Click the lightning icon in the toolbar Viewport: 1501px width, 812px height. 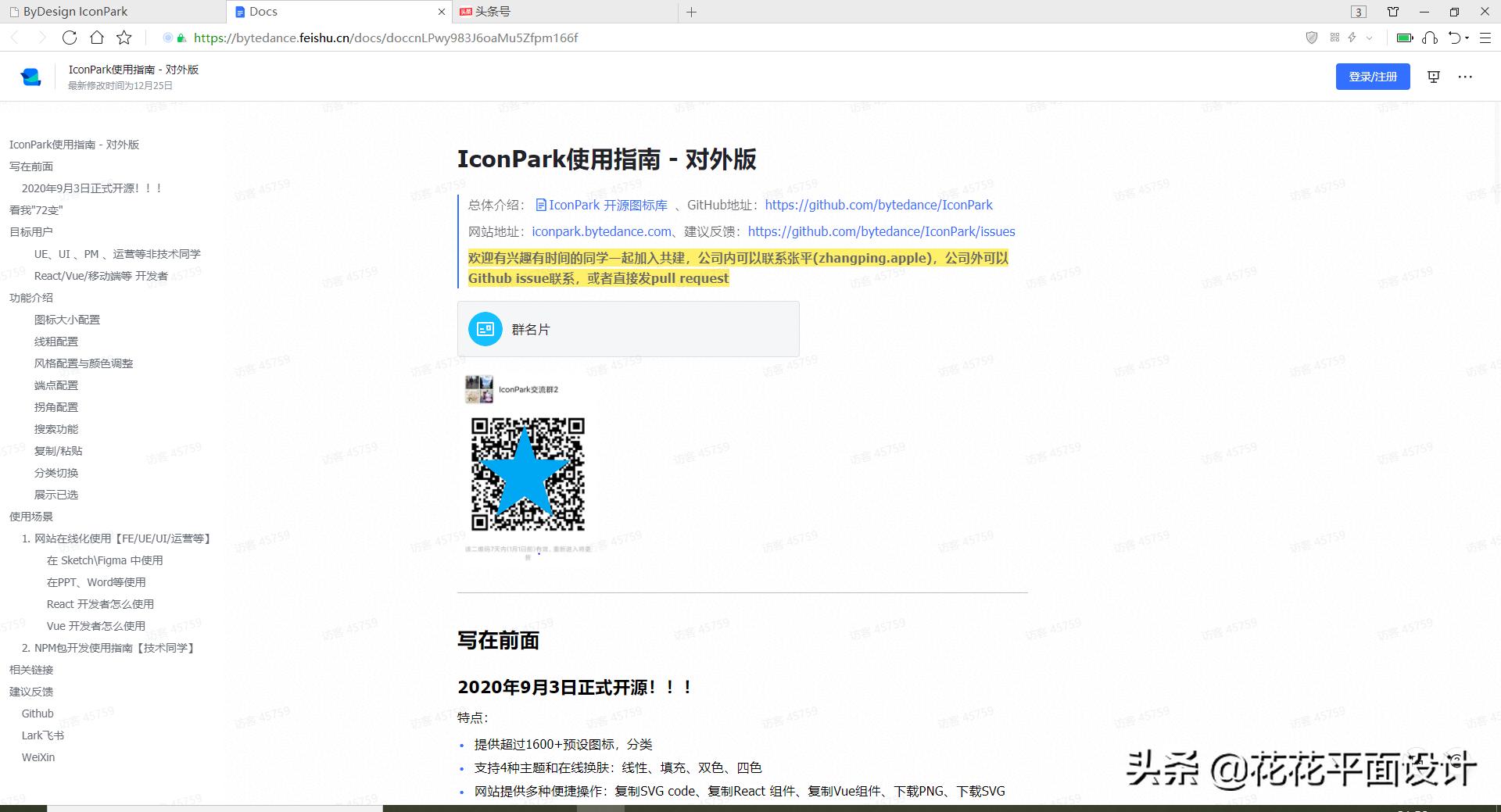coord(1352,38)
